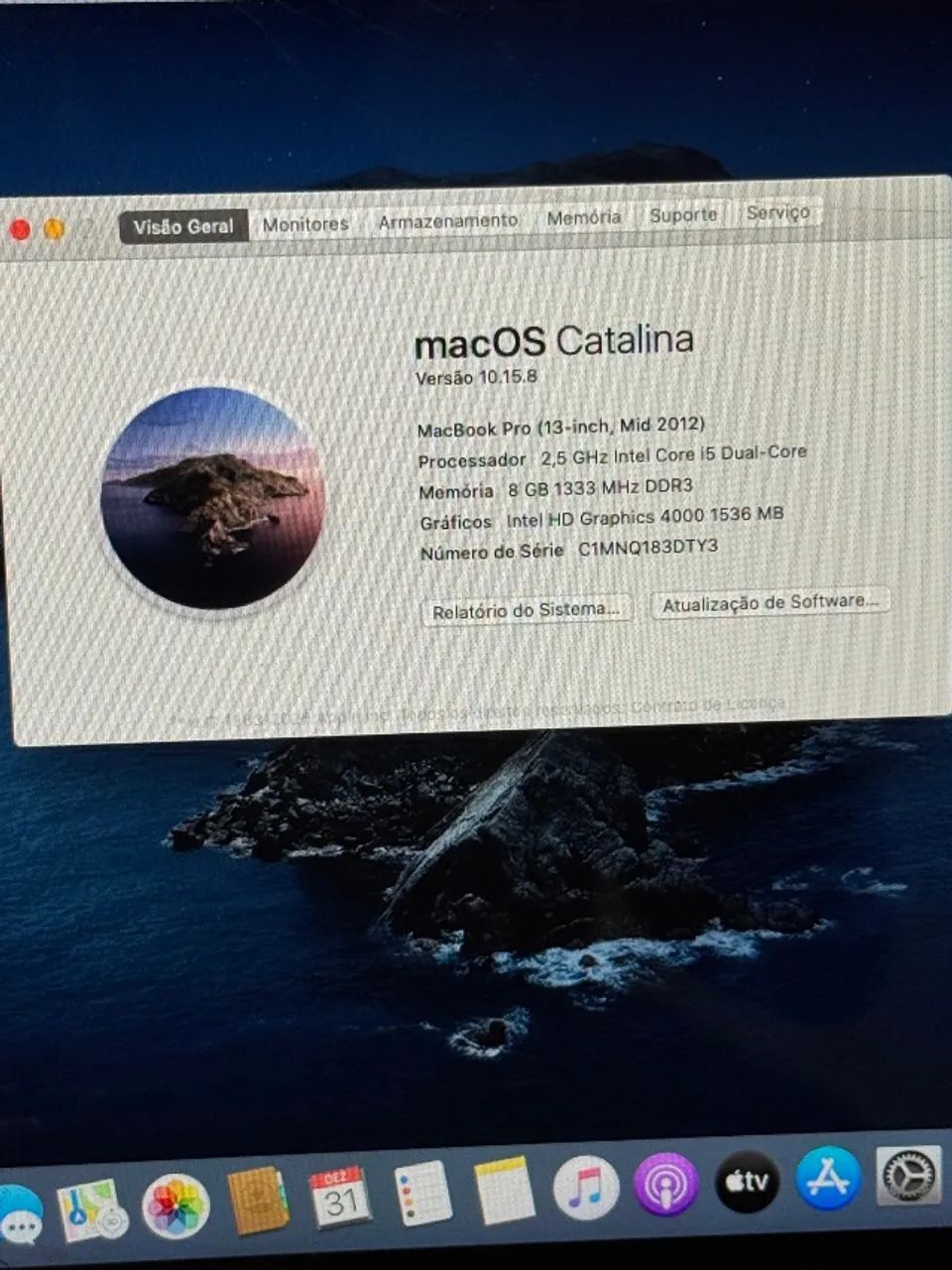The image size is (952, 1270).
Task: Open the App Store in Dock
Action: tap(827, 1179)
